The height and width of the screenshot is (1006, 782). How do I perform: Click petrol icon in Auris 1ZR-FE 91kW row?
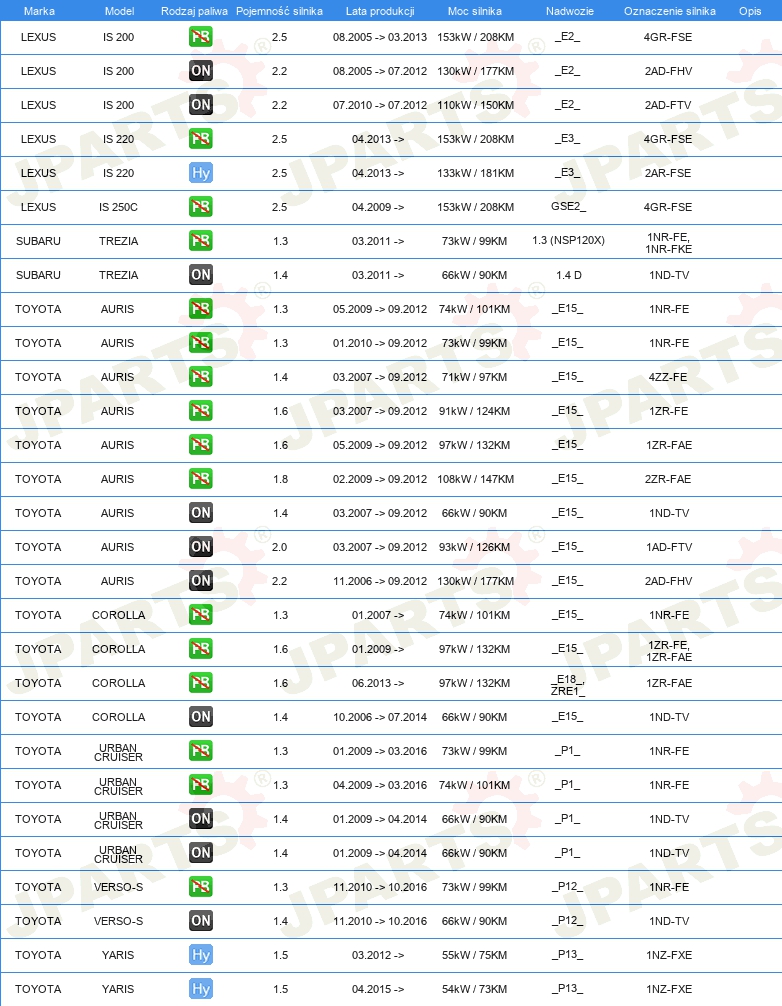pyautogui.click(x=201, y=411)
